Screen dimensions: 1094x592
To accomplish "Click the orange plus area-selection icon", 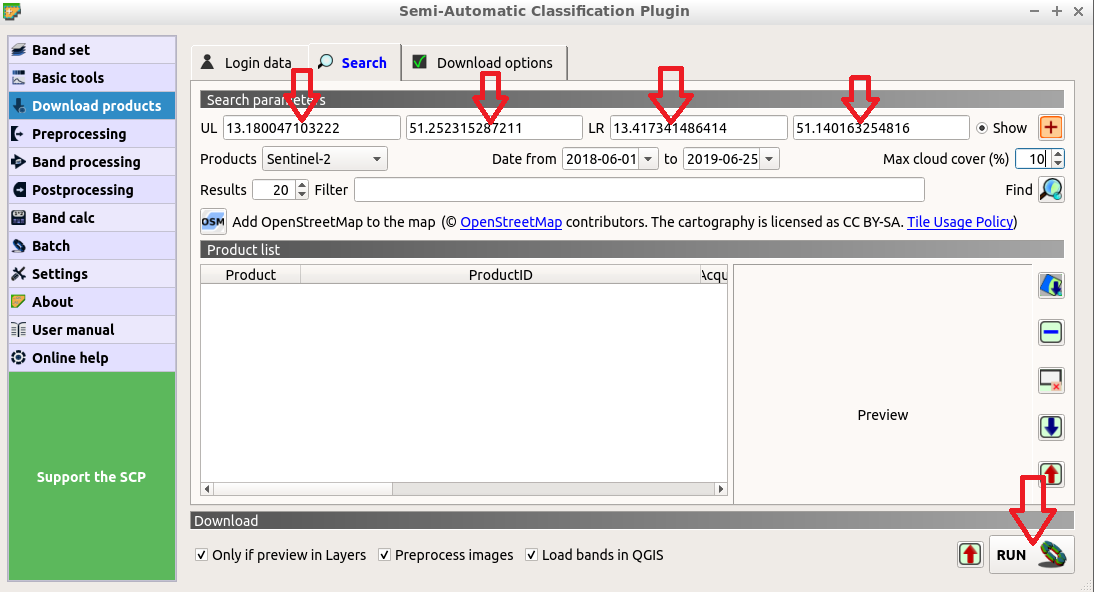I will click(1050, 128).
